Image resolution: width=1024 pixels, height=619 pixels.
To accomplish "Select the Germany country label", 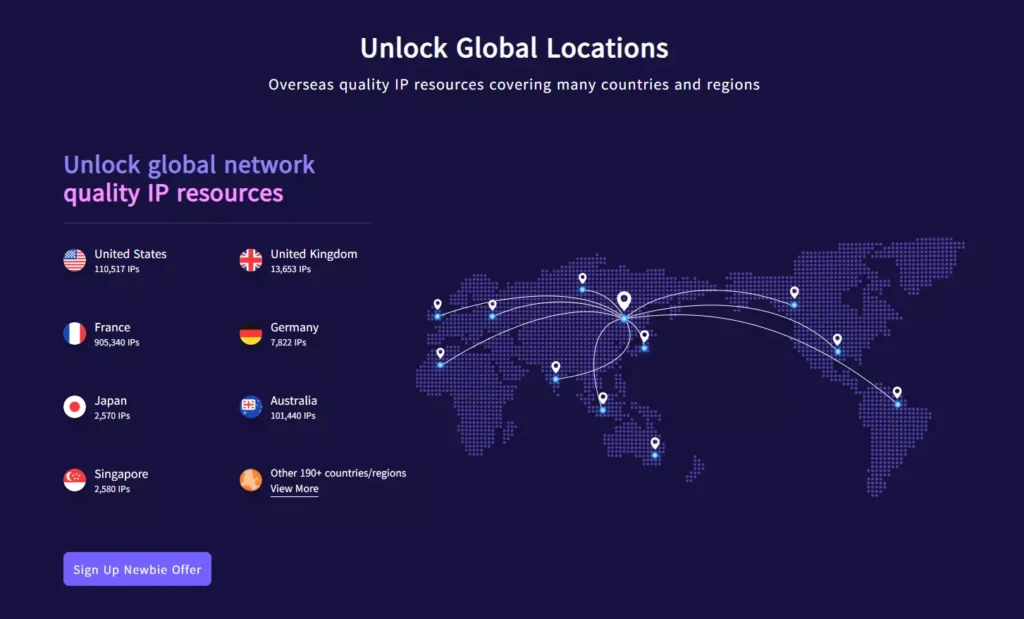I will 295,327.
